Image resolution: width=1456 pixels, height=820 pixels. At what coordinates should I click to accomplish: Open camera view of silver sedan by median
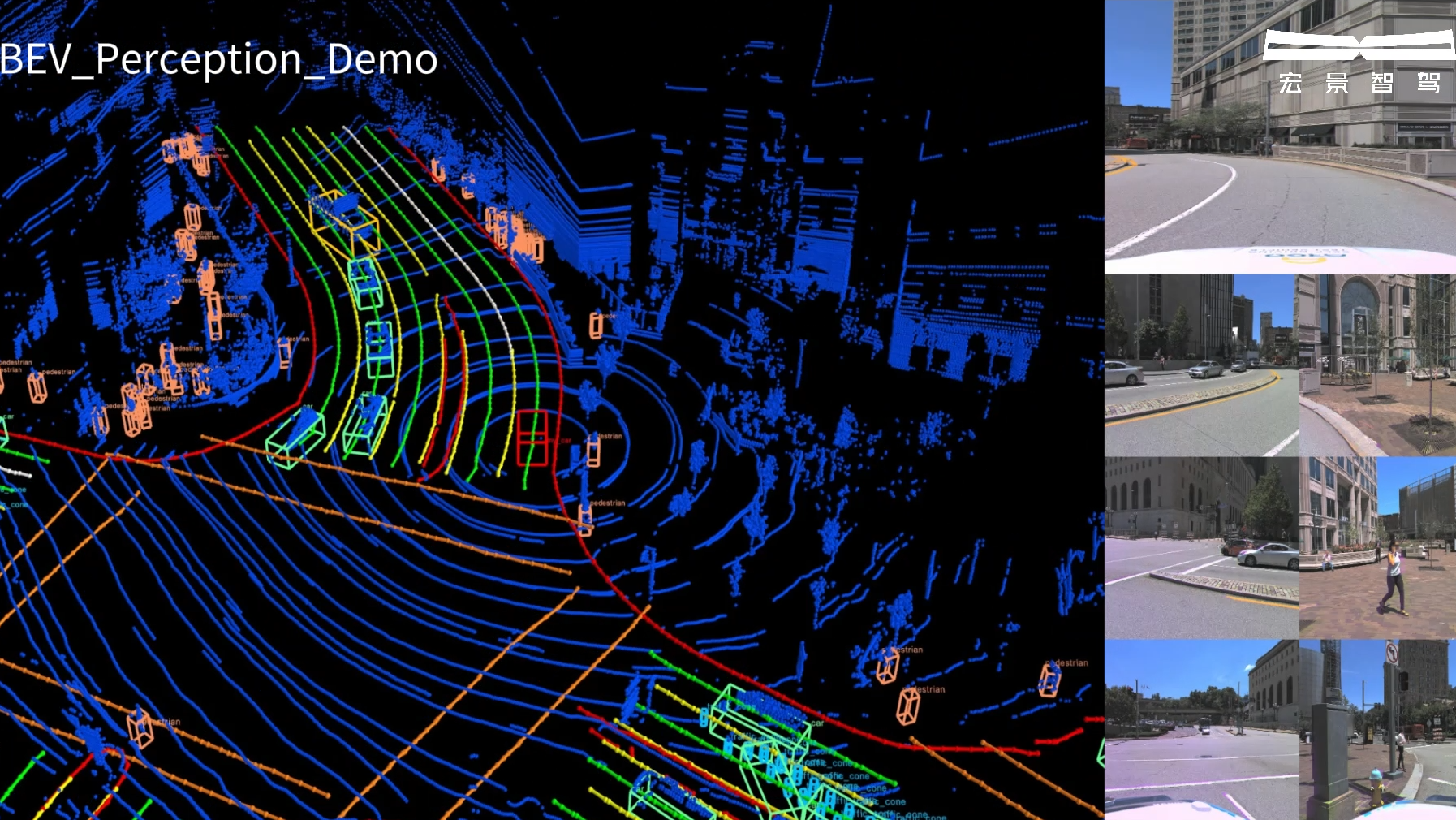(1201, 548)
